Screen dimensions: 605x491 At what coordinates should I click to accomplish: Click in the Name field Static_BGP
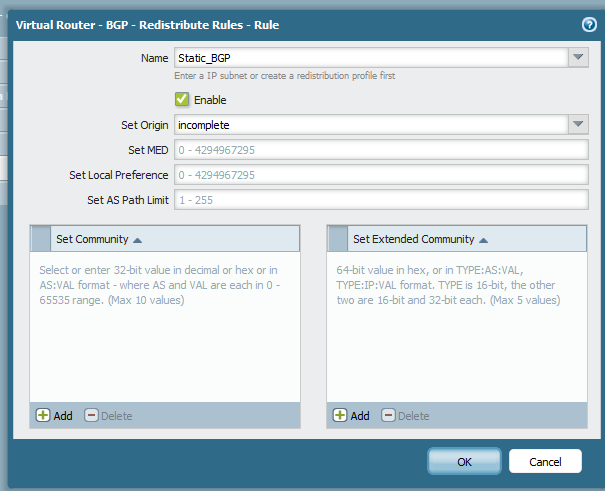(x=371, y=57)
